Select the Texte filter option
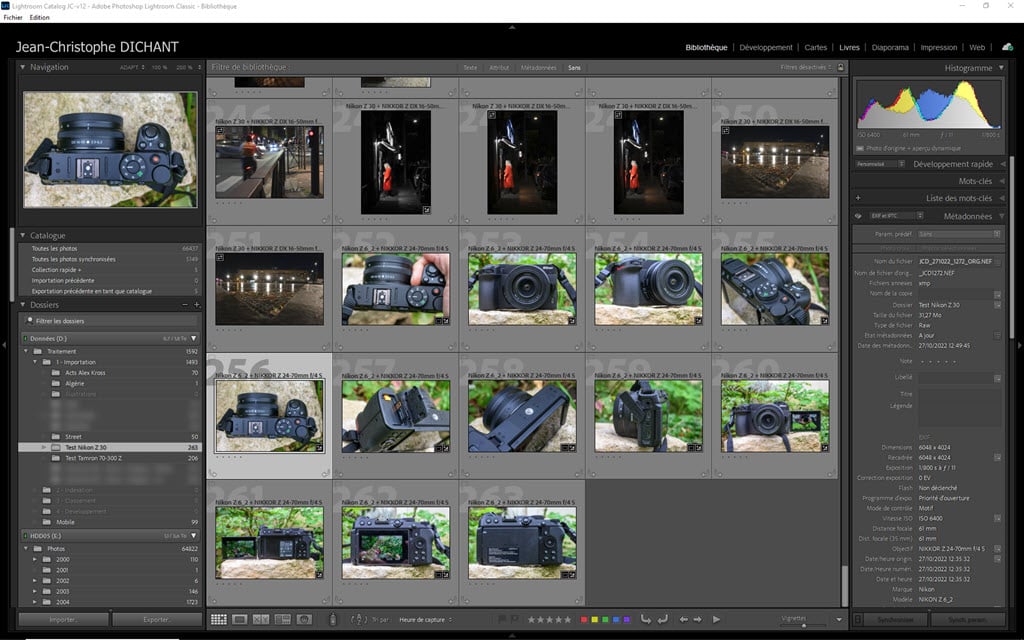 point(470,68)
